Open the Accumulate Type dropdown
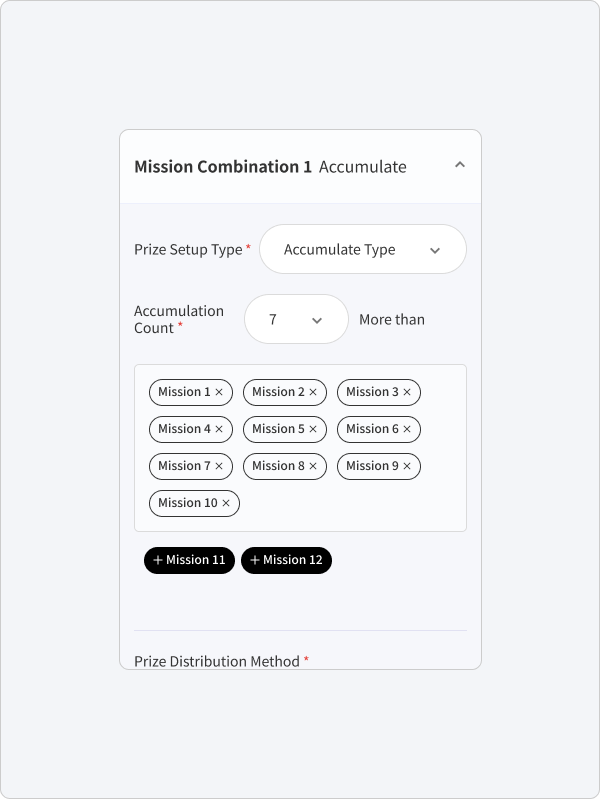Viewport: 600px width, 799px height. click(363, 249)
